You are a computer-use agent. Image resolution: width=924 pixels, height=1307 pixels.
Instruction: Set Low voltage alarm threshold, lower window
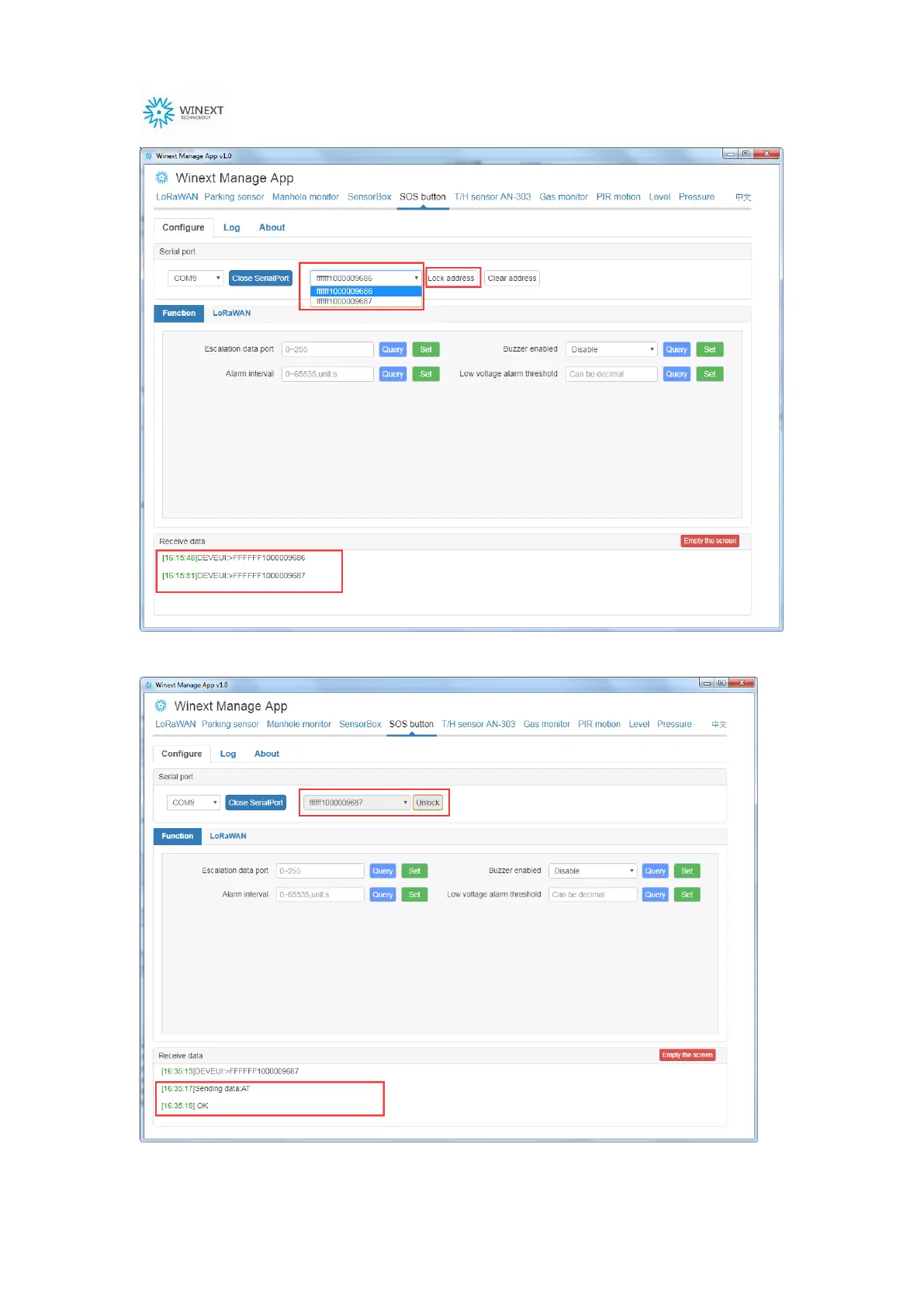[687, 895]
